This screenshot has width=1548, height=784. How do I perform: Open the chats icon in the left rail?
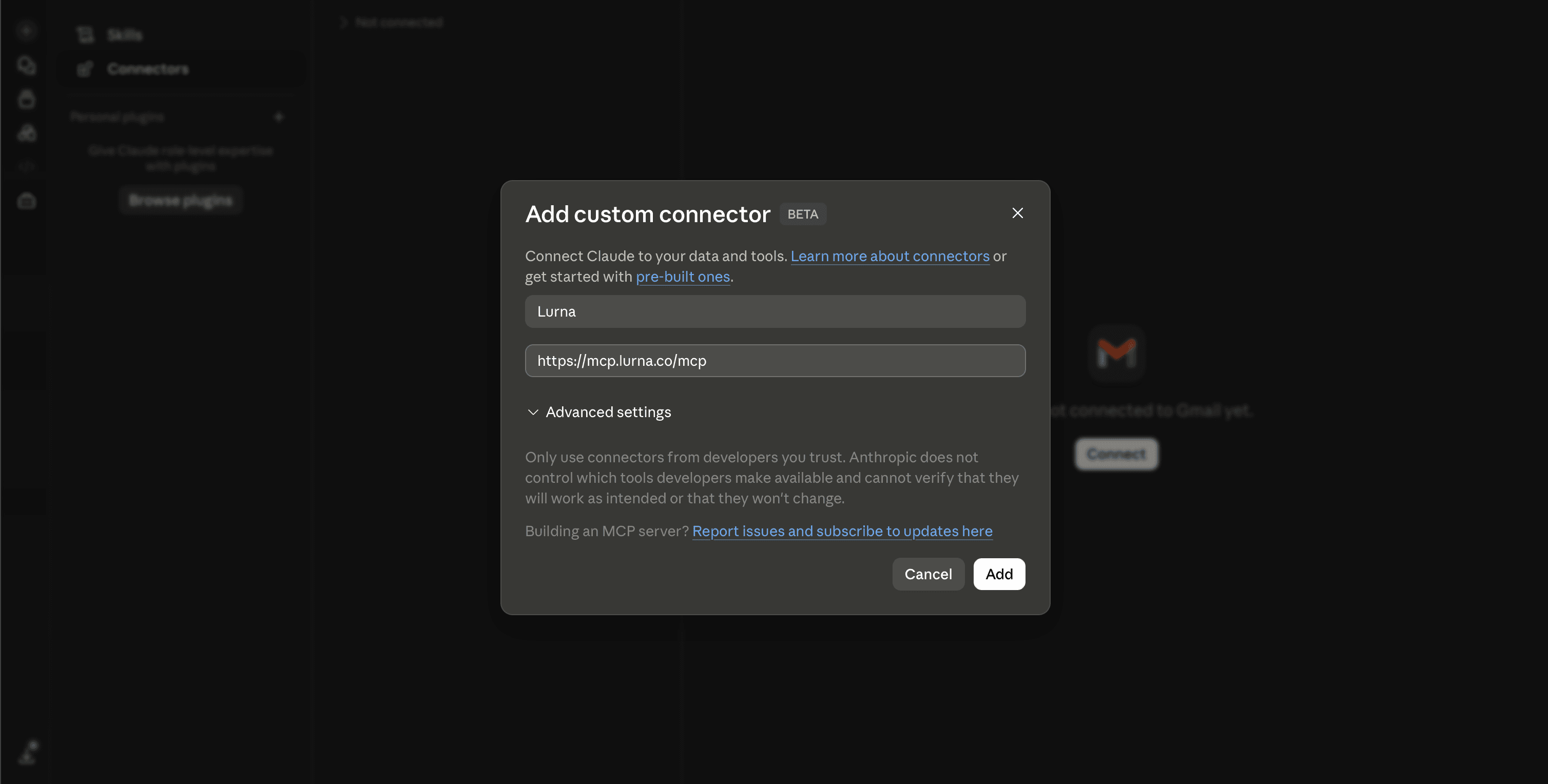27,65
